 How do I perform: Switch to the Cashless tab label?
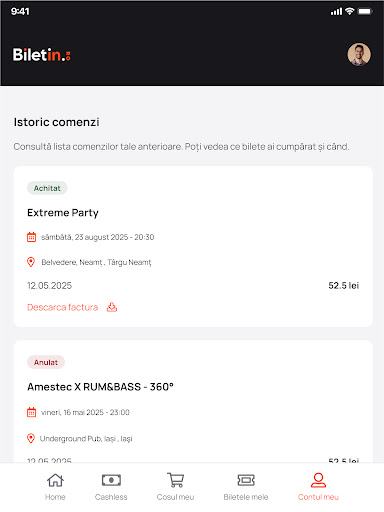(x=111, y=497)
